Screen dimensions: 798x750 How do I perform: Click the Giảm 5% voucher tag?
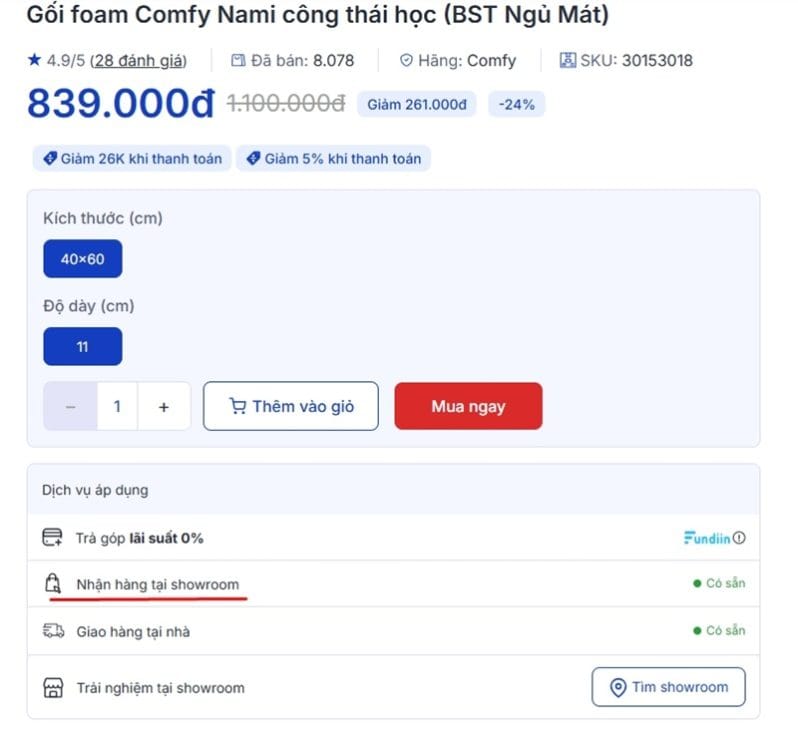333,159
